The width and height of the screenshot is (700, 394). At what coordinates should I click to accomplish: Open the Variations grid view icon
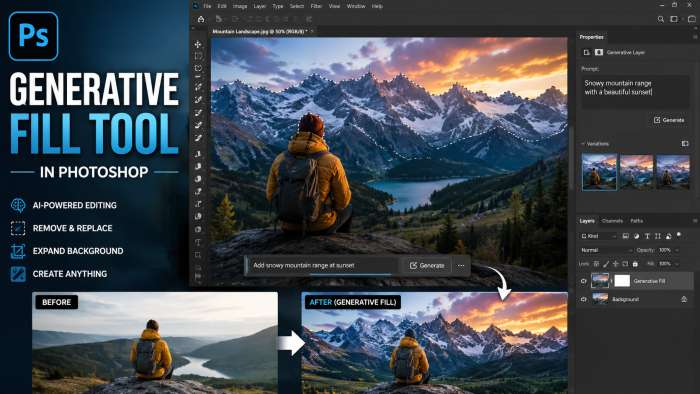(x=685, y=144)
